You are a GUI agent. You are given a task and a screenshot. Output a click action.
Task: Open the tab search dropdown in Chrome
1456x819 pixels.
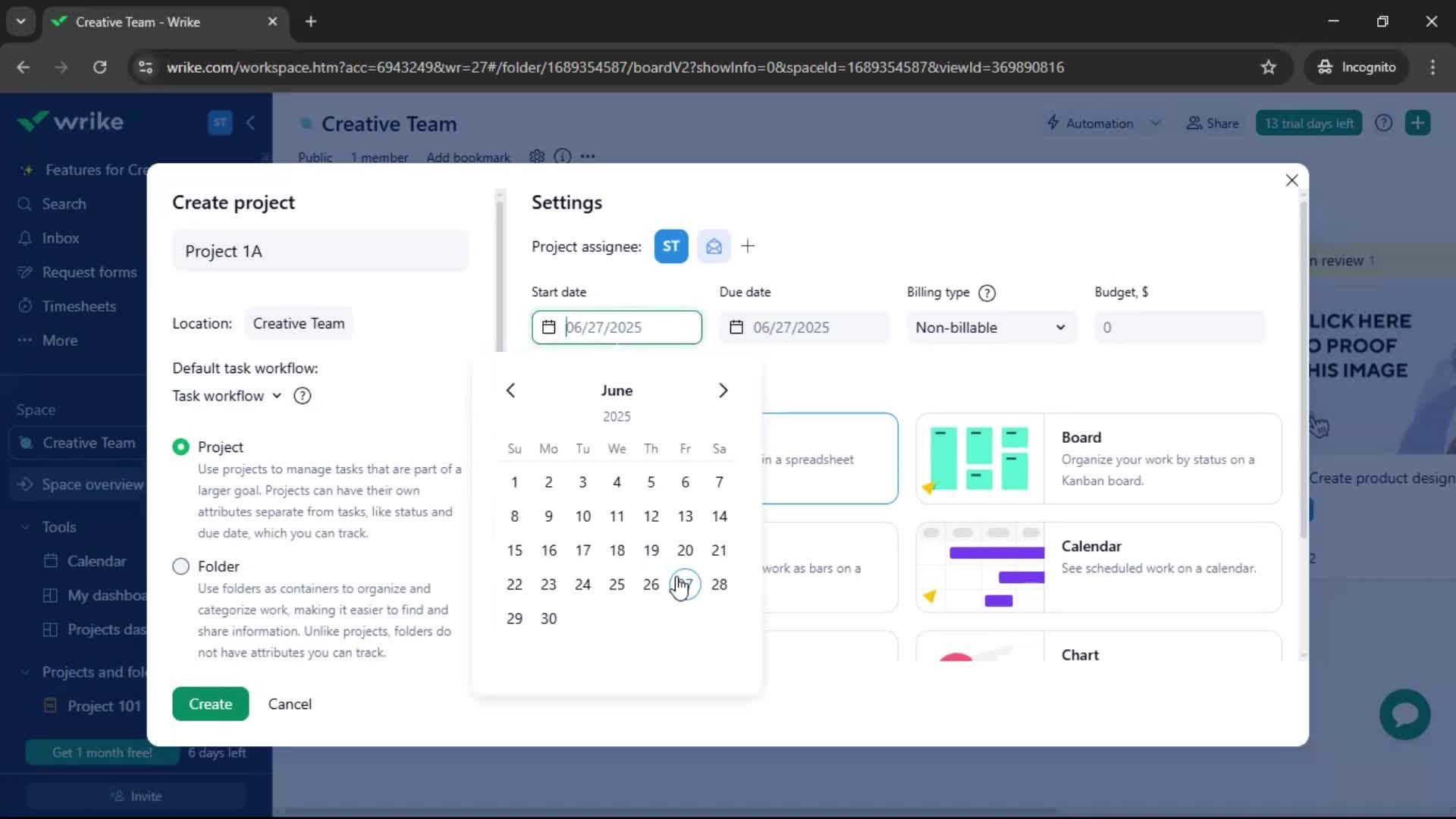pos(21,21)
